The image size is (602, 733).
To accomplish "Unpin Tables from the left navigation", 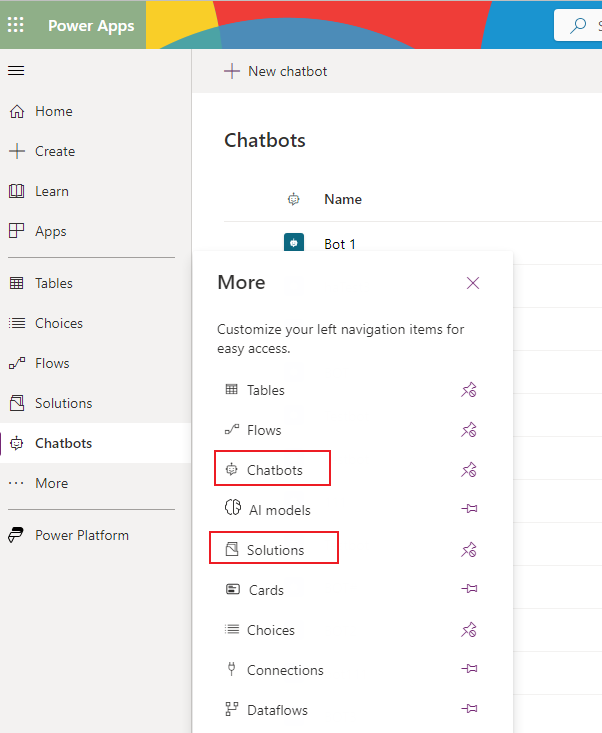I will pyautogui.click(x=469, y=390).
